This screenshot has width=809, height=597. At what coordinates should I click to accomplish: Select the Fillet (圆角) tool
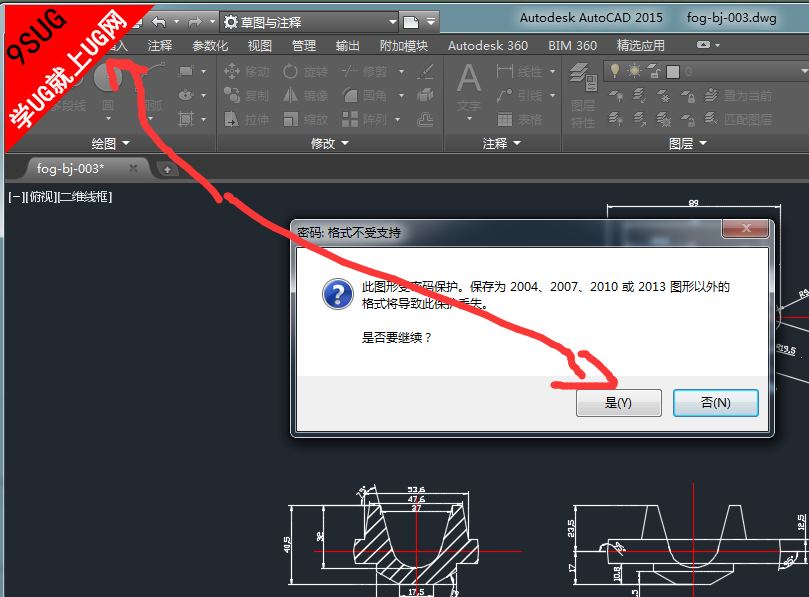[364, 95]
